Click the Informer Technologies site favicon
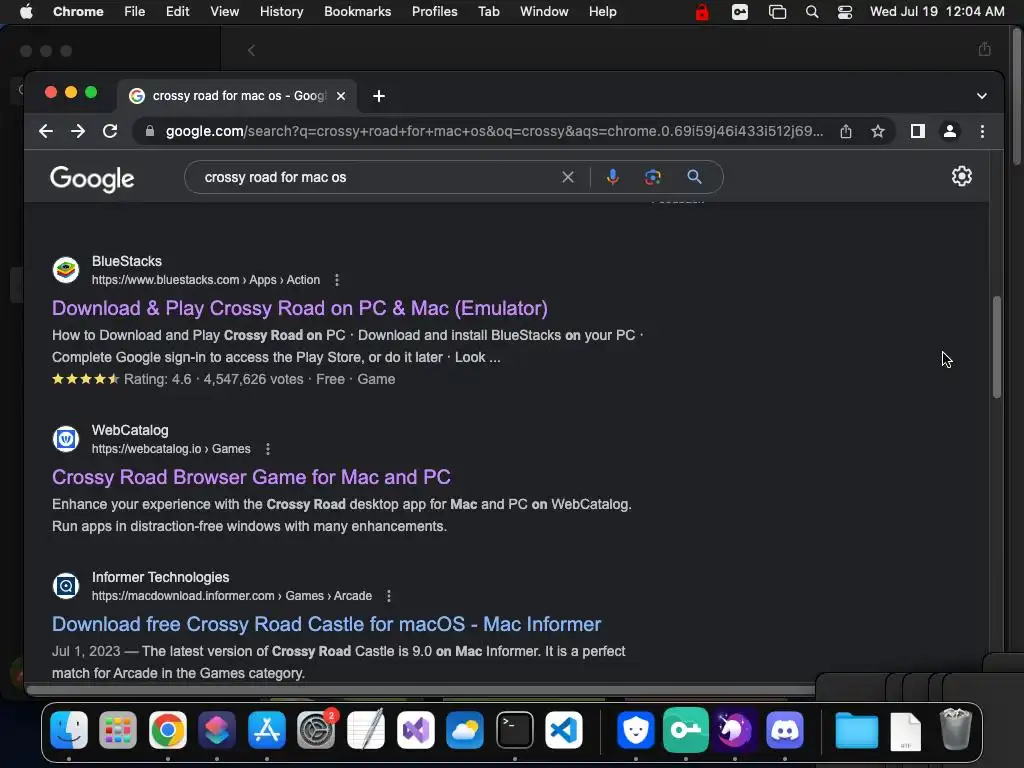This screenshot has width=1024, height=768. pos(66,586)
